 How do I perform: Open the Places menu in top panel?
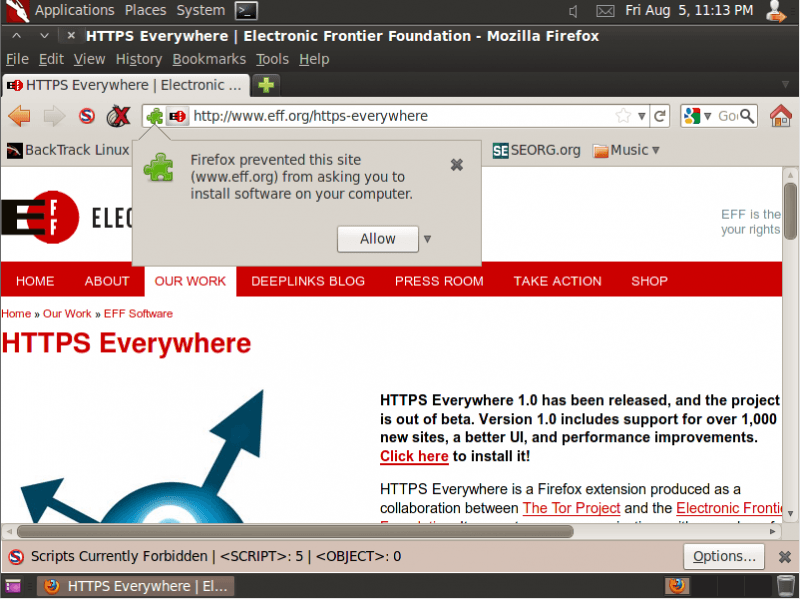pyautogui.click(x=145, y=10)
